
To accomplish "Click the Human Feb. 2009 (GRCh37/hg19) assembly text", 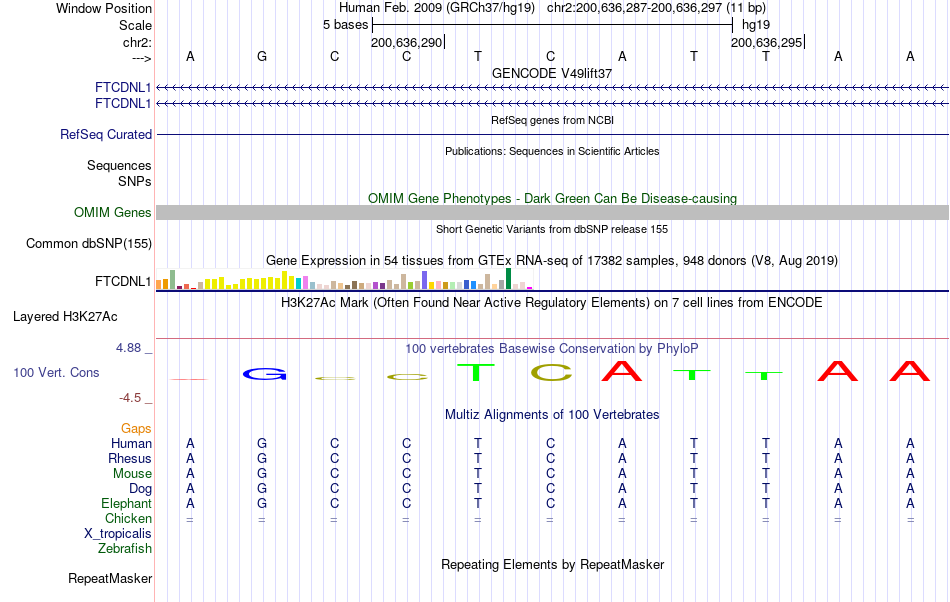I will 436,8.
